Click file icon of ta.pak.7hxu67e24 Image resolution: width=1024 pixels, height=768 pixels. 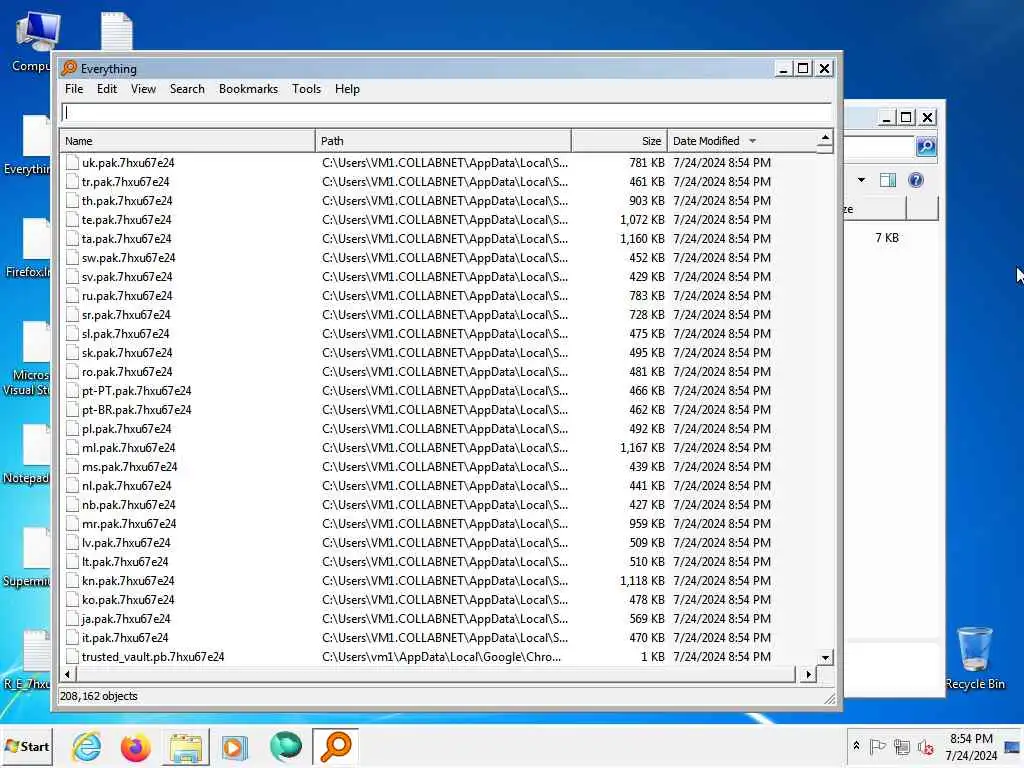[72, 238]
